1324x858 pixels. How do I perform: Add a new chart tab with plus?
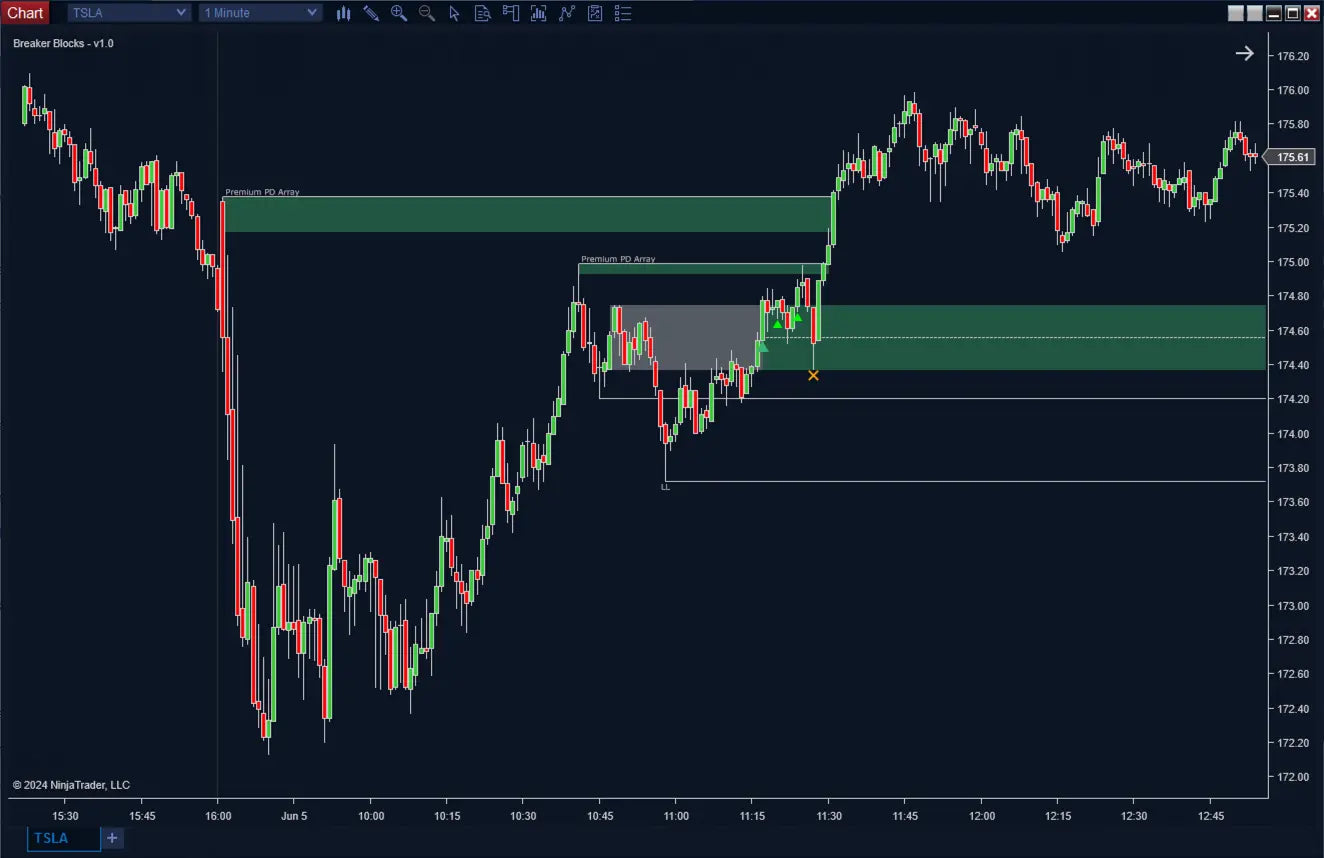[112, 838]
